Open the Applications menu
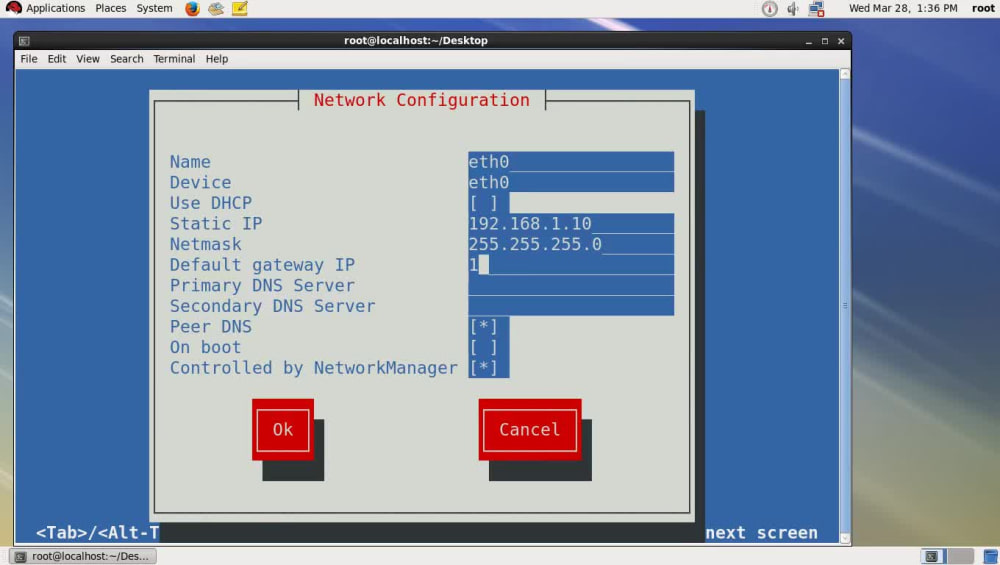This screenshot has width=1000, height=565. [55, 8]
